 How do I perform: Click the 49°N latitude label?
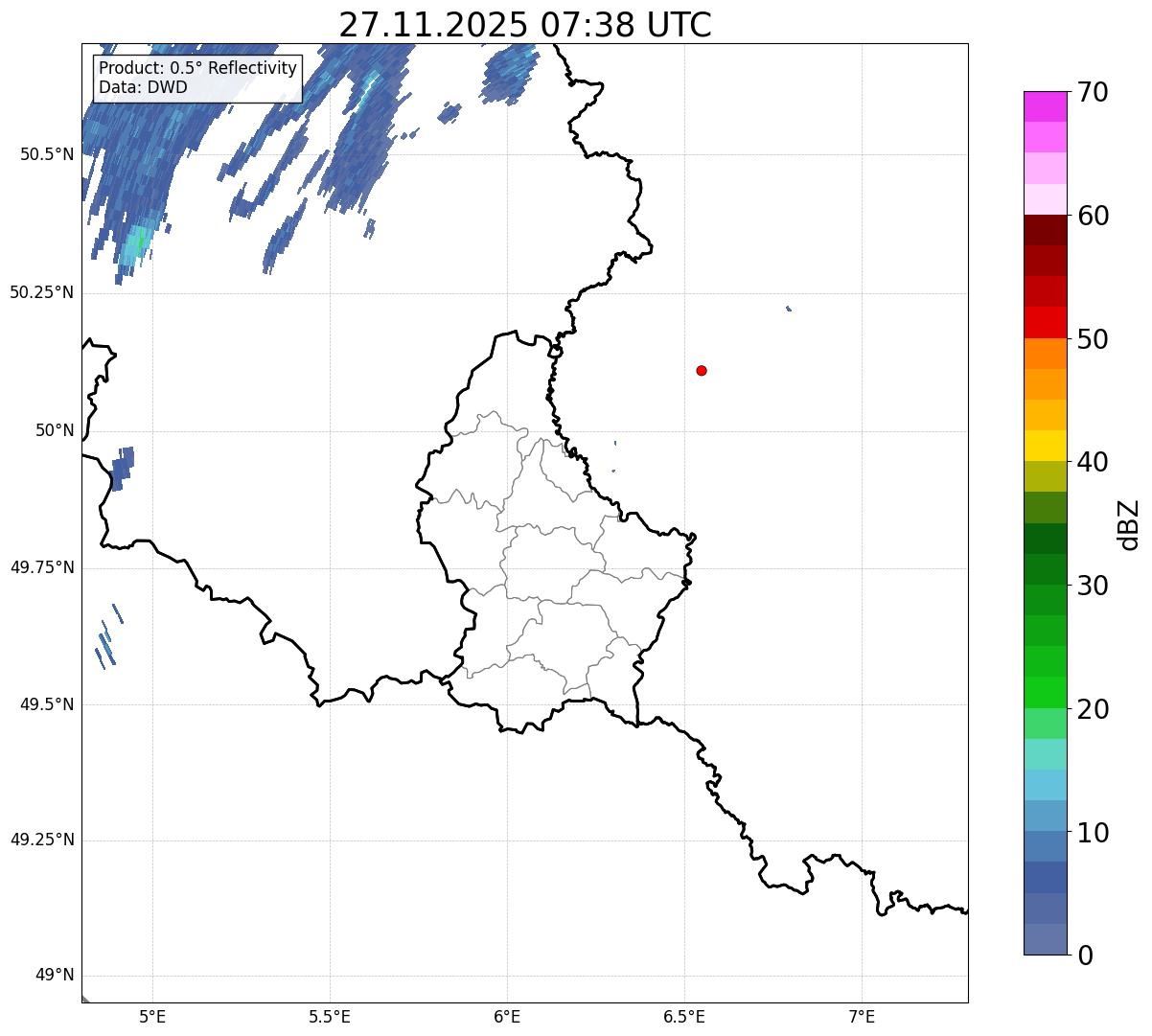pyautogui.click(x=55, y=976)
